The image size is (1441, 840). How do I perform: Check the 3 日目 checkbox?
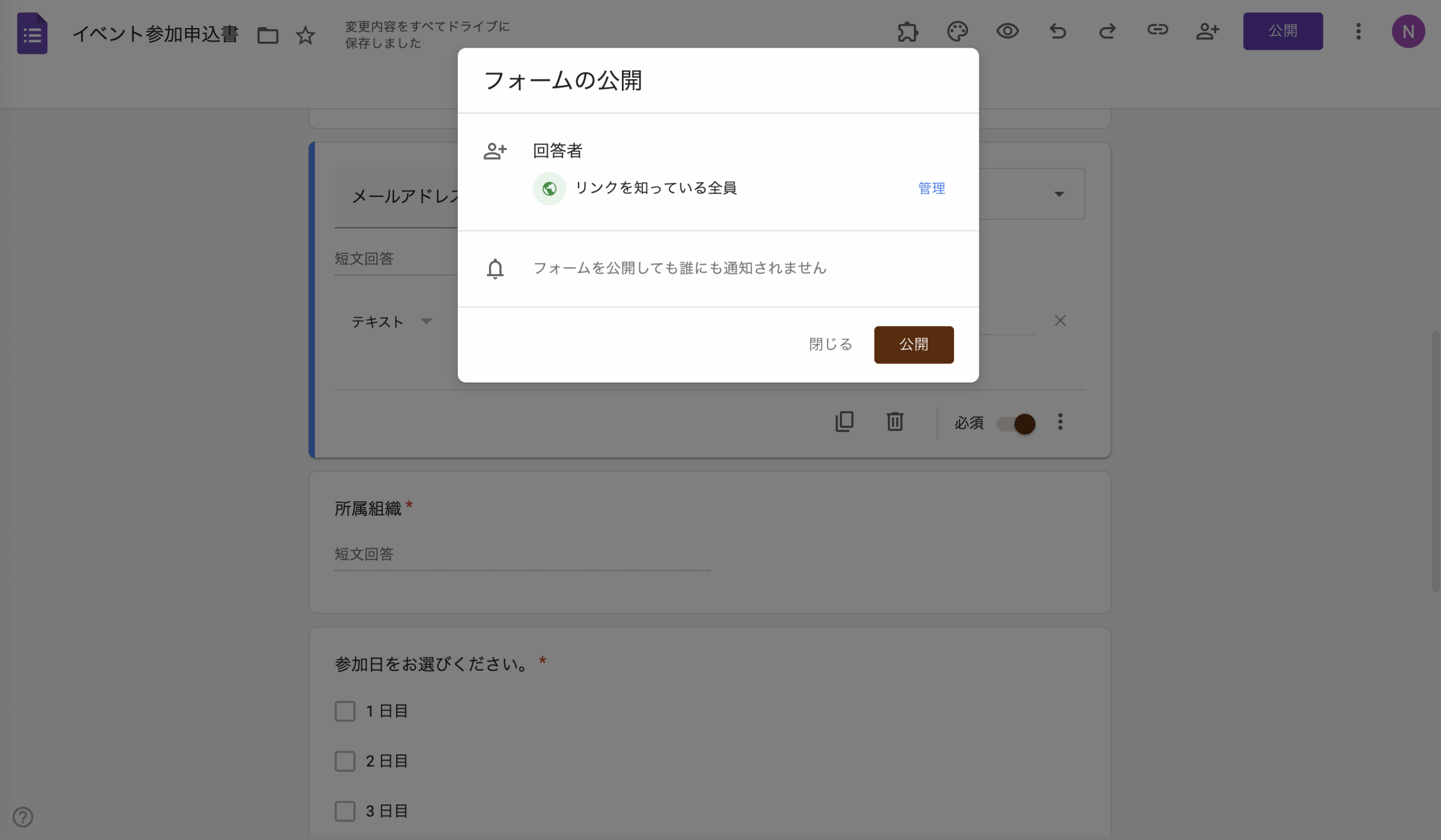[345, 811]
